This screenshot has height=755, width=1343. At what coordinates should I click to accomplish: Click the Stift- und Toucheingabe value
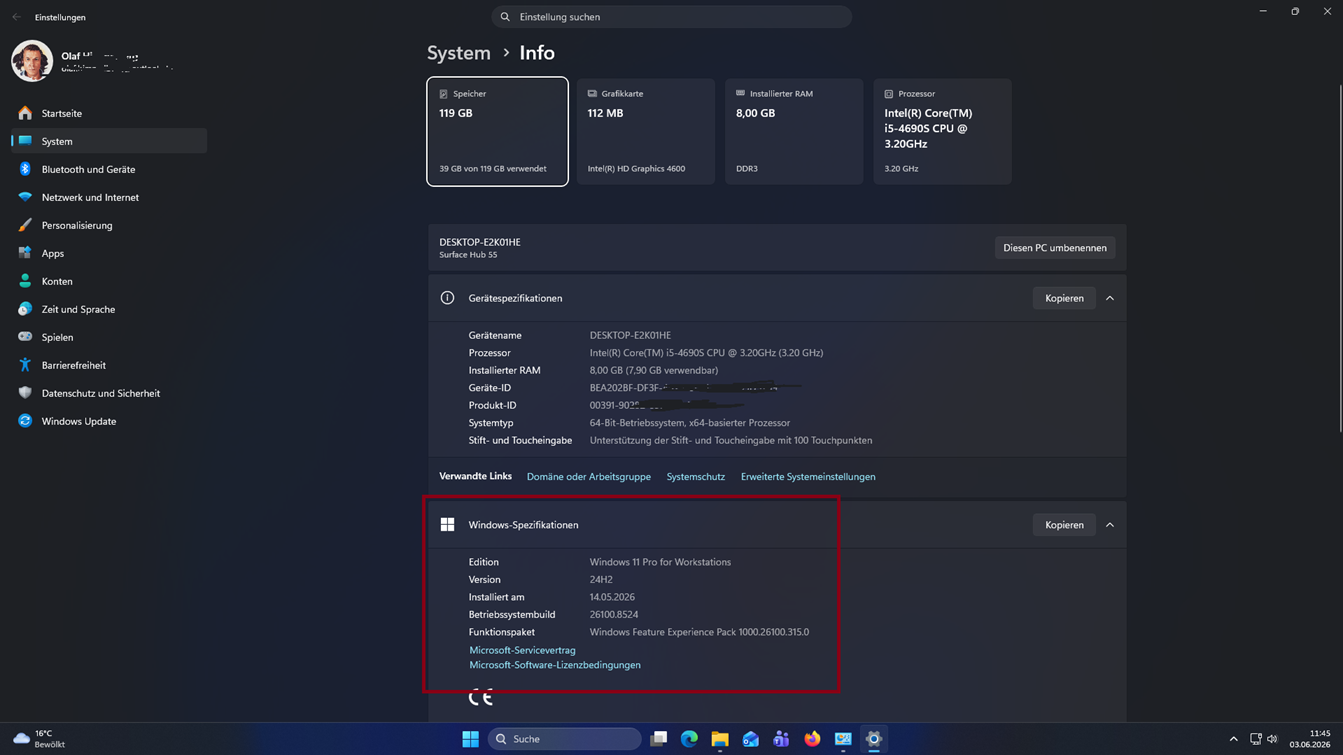coord(731,440)
